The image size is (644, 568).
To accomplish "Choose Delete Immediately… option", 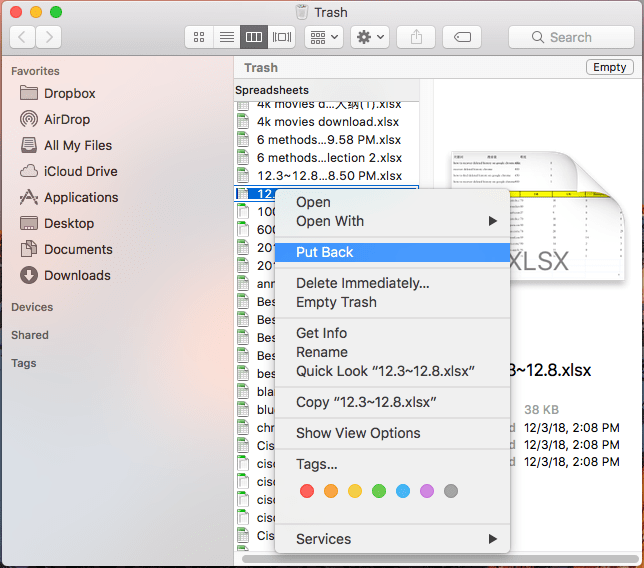I will pos(392,283).
